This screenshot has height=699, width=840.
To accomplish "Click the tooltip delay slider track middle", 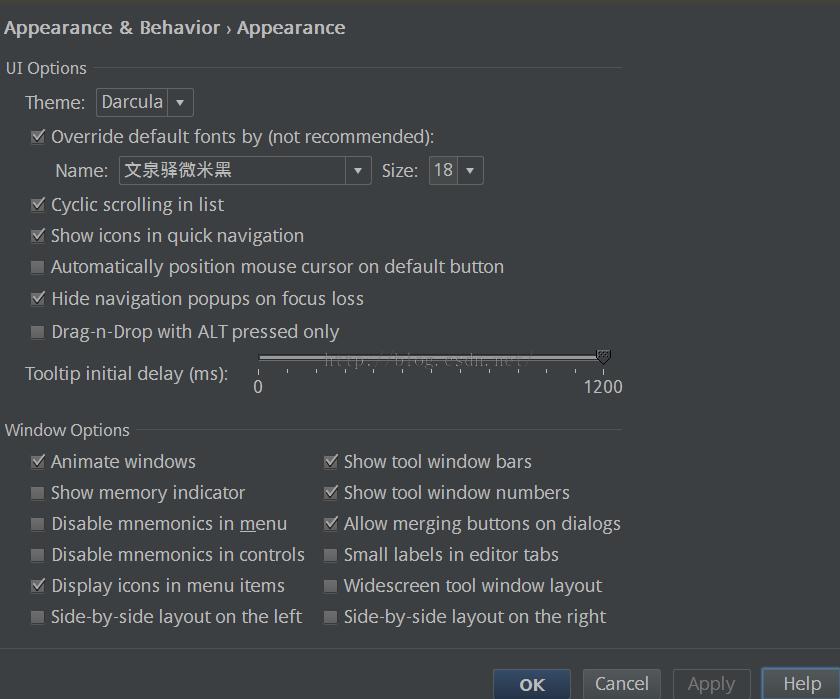I will click(x=431, y=357).
